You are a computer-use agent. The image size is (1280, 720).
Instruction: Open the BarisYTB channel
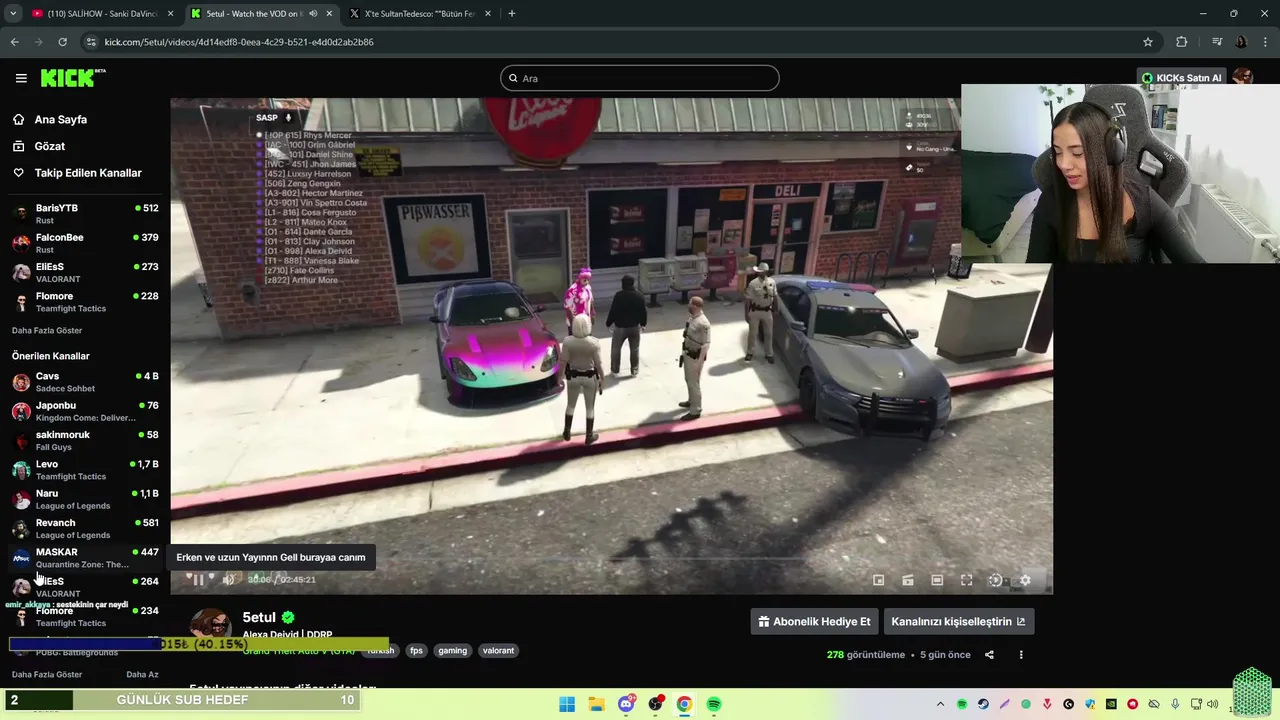coord(84,213)
